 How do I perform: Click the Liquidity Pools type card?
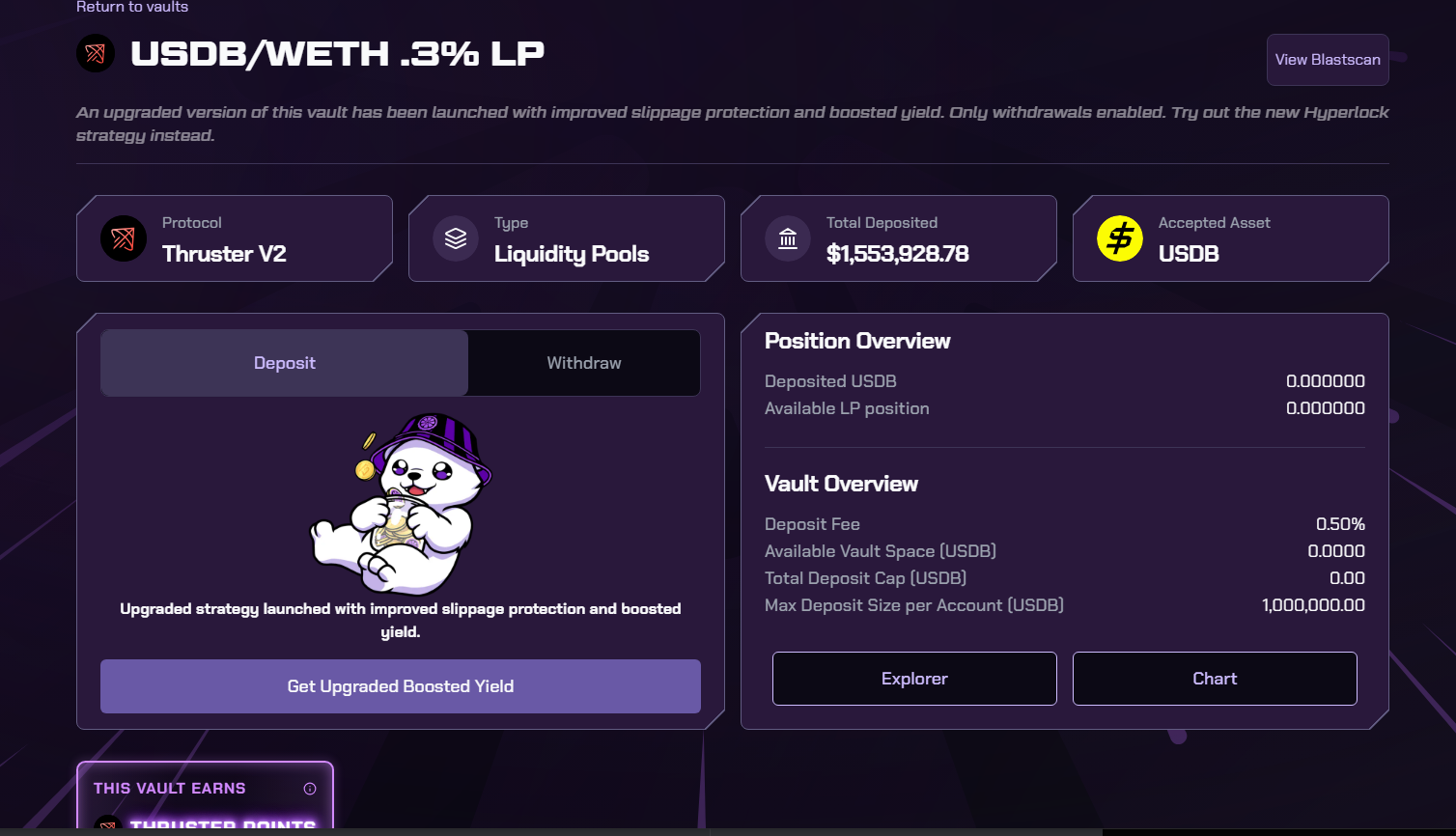click(x=567, y=238)
